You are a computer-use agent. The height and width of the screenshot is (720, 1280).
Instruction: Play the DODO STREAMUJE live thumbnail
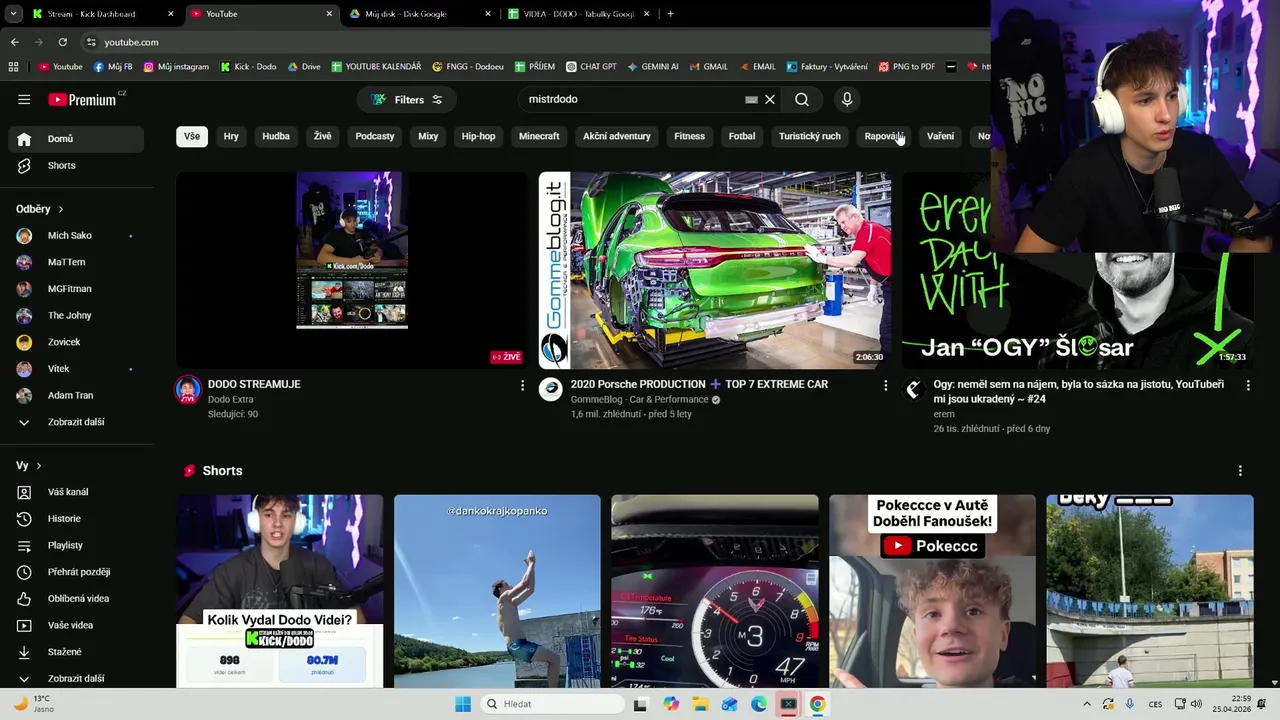pyautogui.click(x=352, y=270)
